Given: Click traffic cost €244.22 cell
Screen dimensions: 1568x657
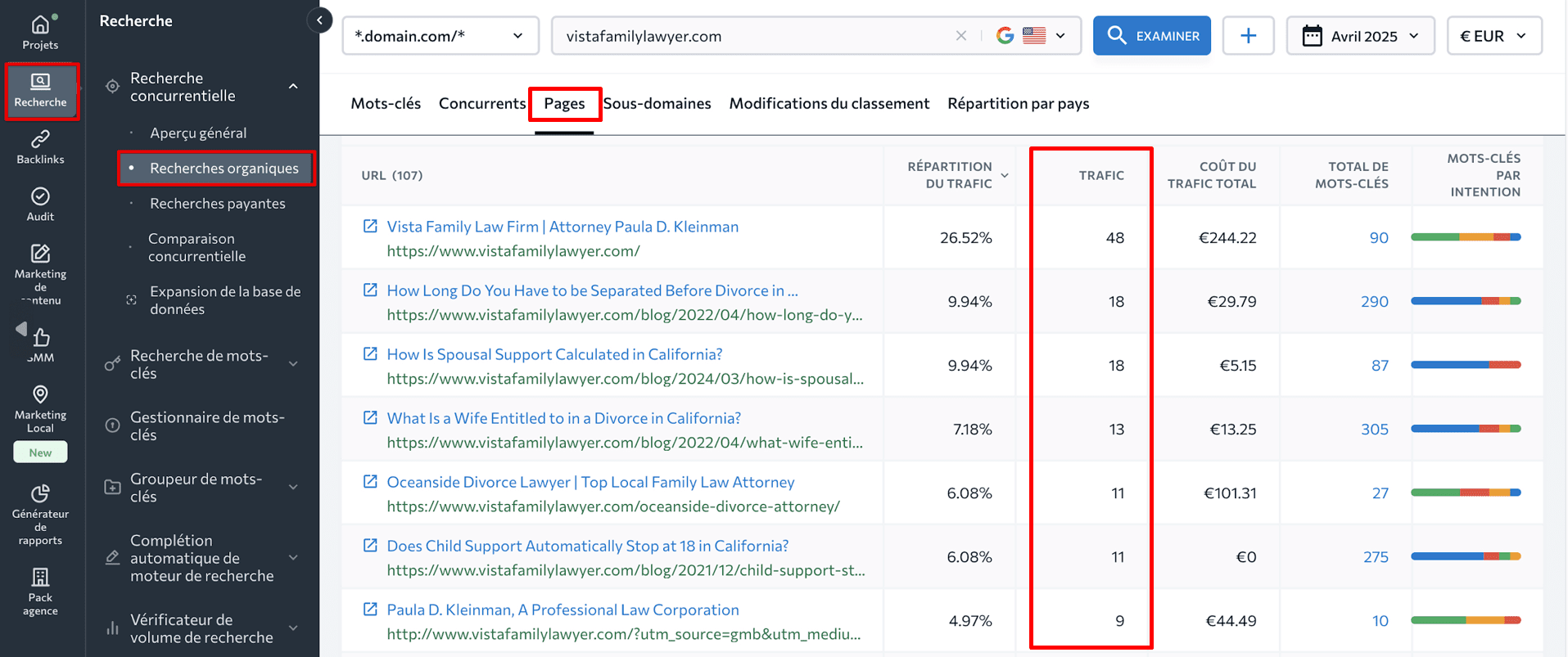Looking at the screenshot, I should click(1227, 238).
